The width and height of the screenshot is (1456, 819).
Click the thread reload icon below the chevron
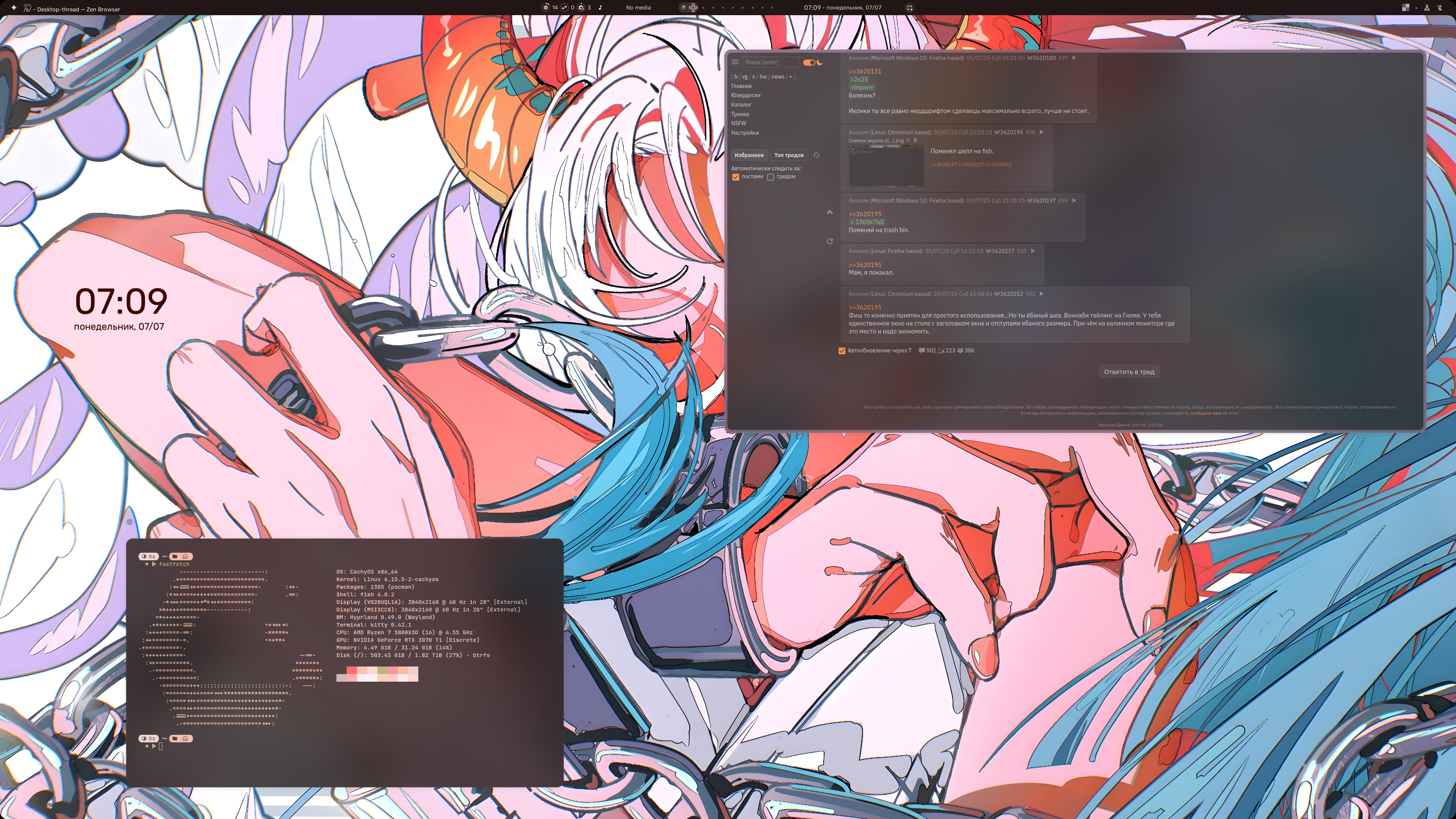point(829,241)
